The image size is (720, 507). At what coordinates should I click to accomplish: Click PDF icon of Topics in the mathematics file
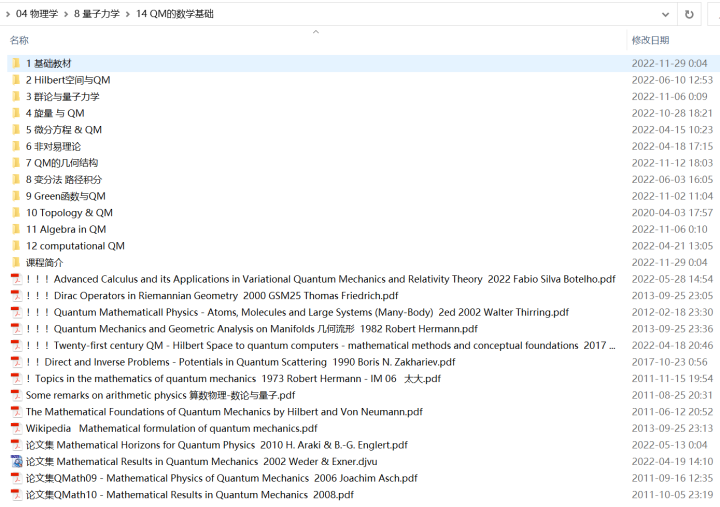pyautogui.click(x=16, y=378)
